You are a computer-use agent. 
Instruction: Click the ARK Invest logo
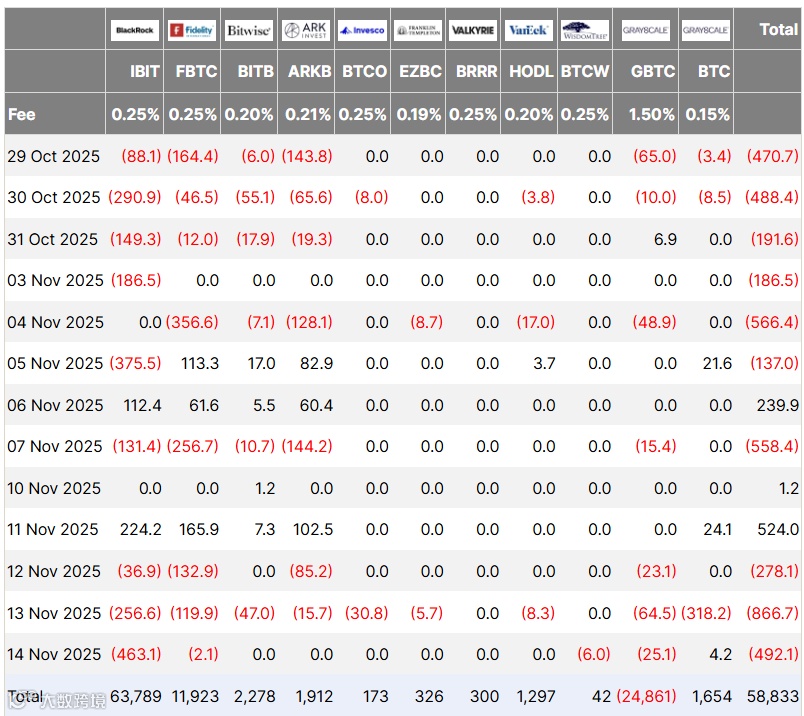[306, 30]
